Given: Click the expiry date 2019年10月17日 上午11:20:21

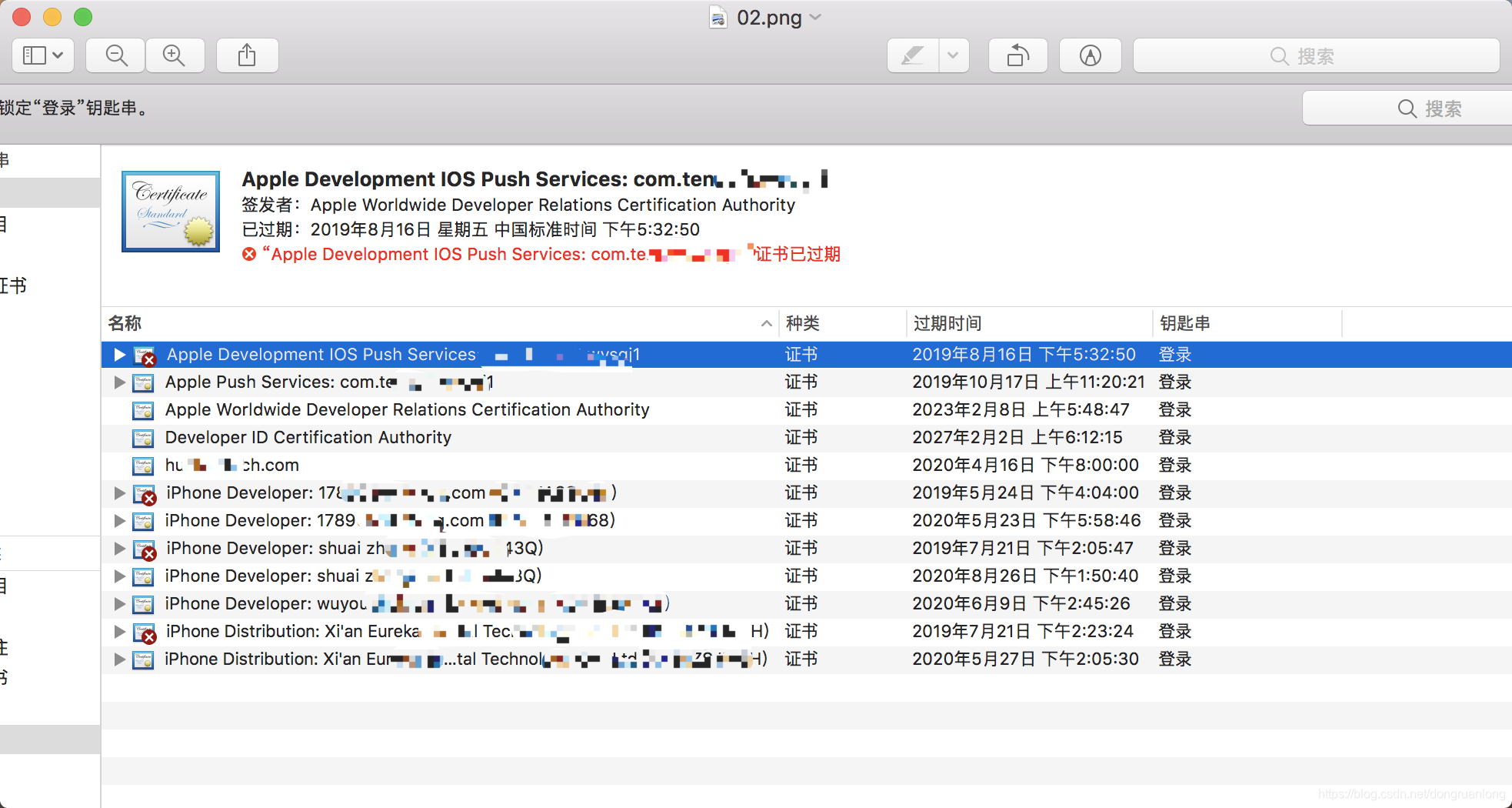Looking at the screenshot, I should pyautogui.click(x=1028, y=382).
